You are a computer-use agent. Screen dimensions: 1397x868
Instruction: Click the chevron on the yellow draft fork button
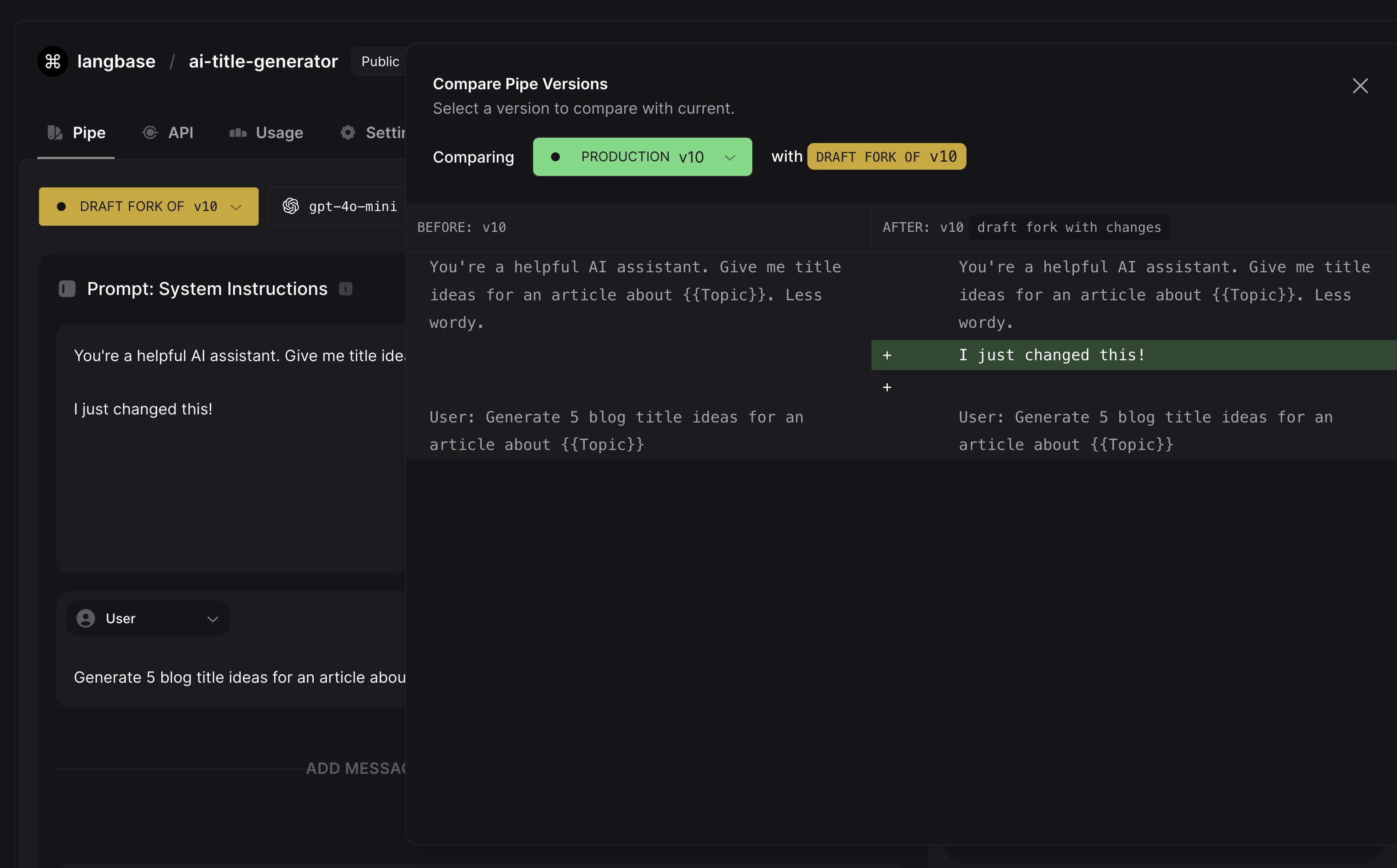click(236, 207)
